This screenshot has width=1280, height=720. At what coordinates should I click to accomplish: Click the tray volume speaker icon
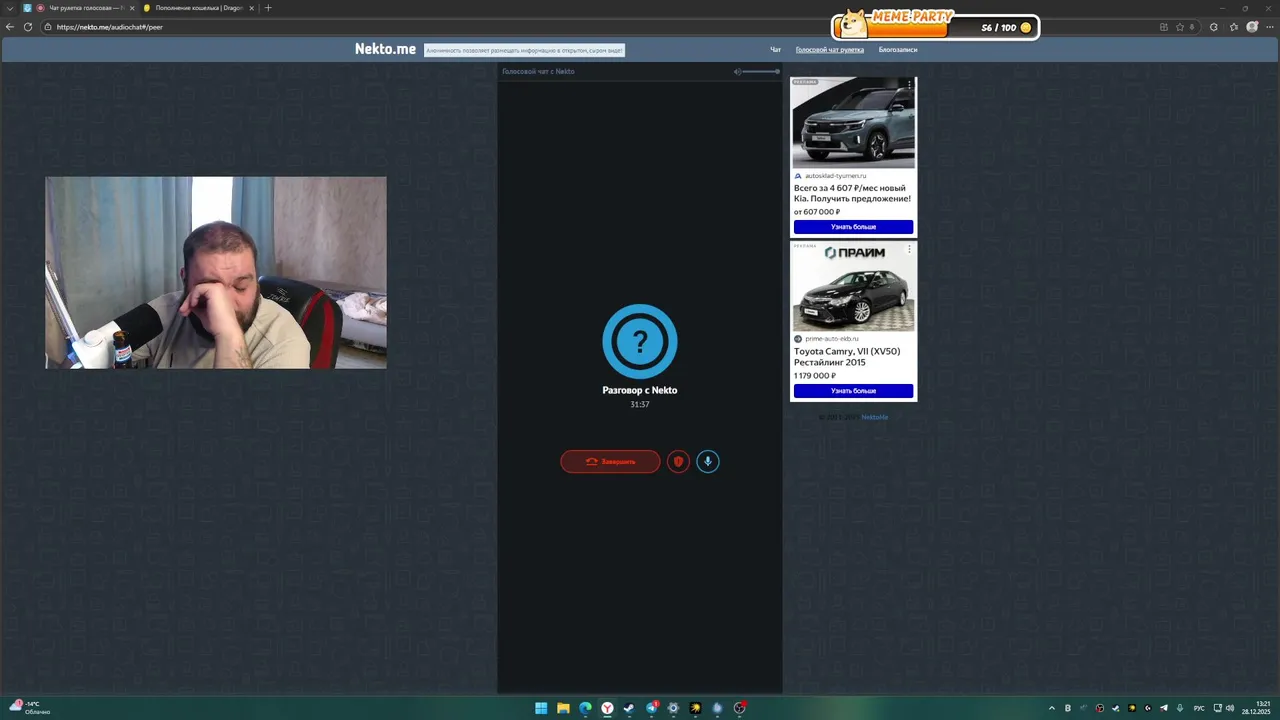click(x=1230, y=708)
